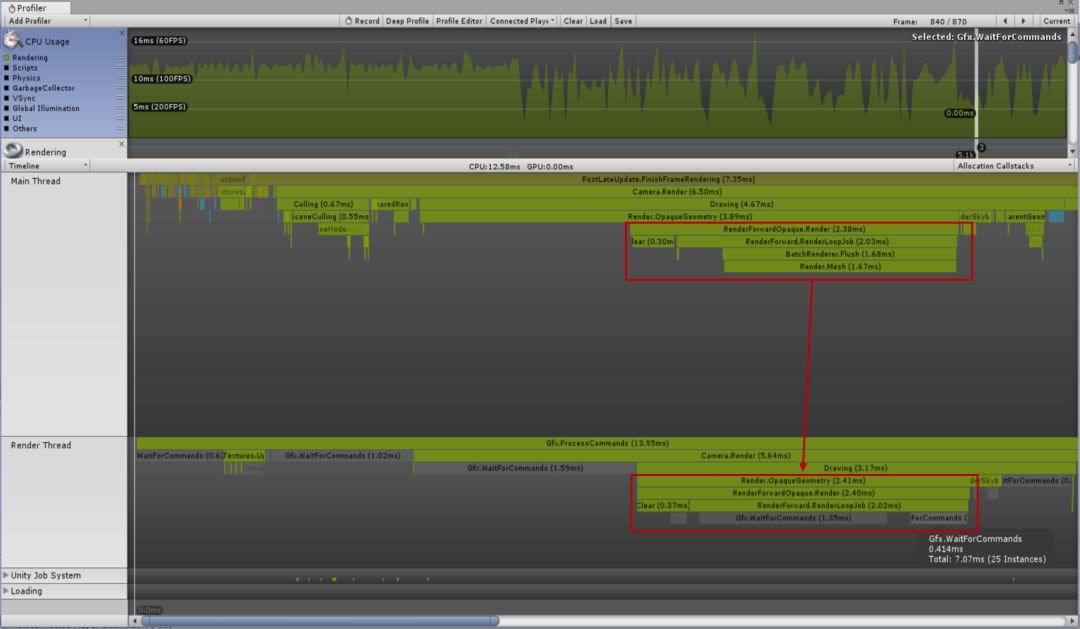The image size is (1080, 629).
Task: Select RenderForwardOpaque.Render (2.38ms) sample
Action: tap(793, 229)
